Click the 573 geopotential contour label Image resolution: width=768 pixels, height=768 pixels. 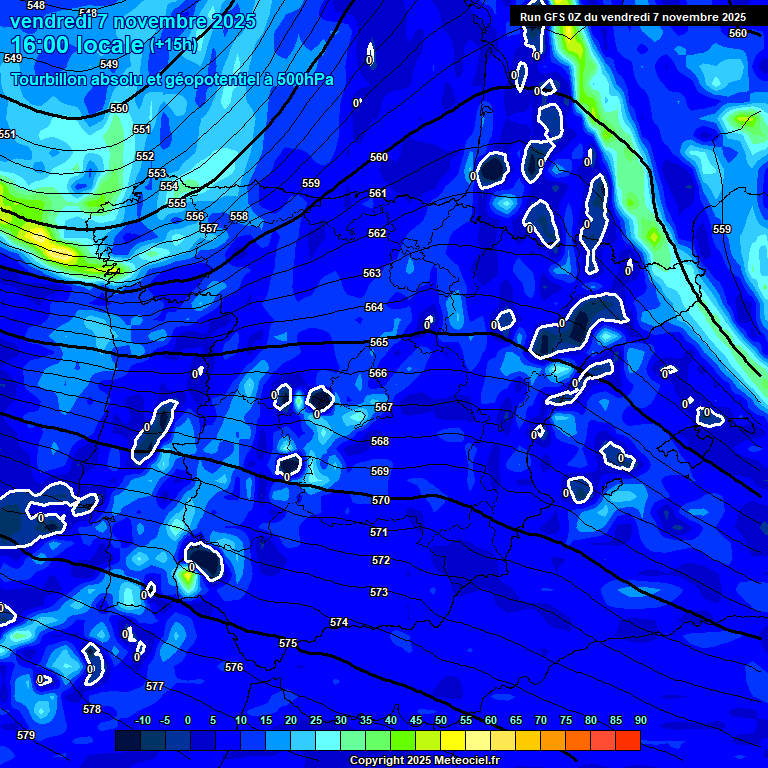coord(379,592)
